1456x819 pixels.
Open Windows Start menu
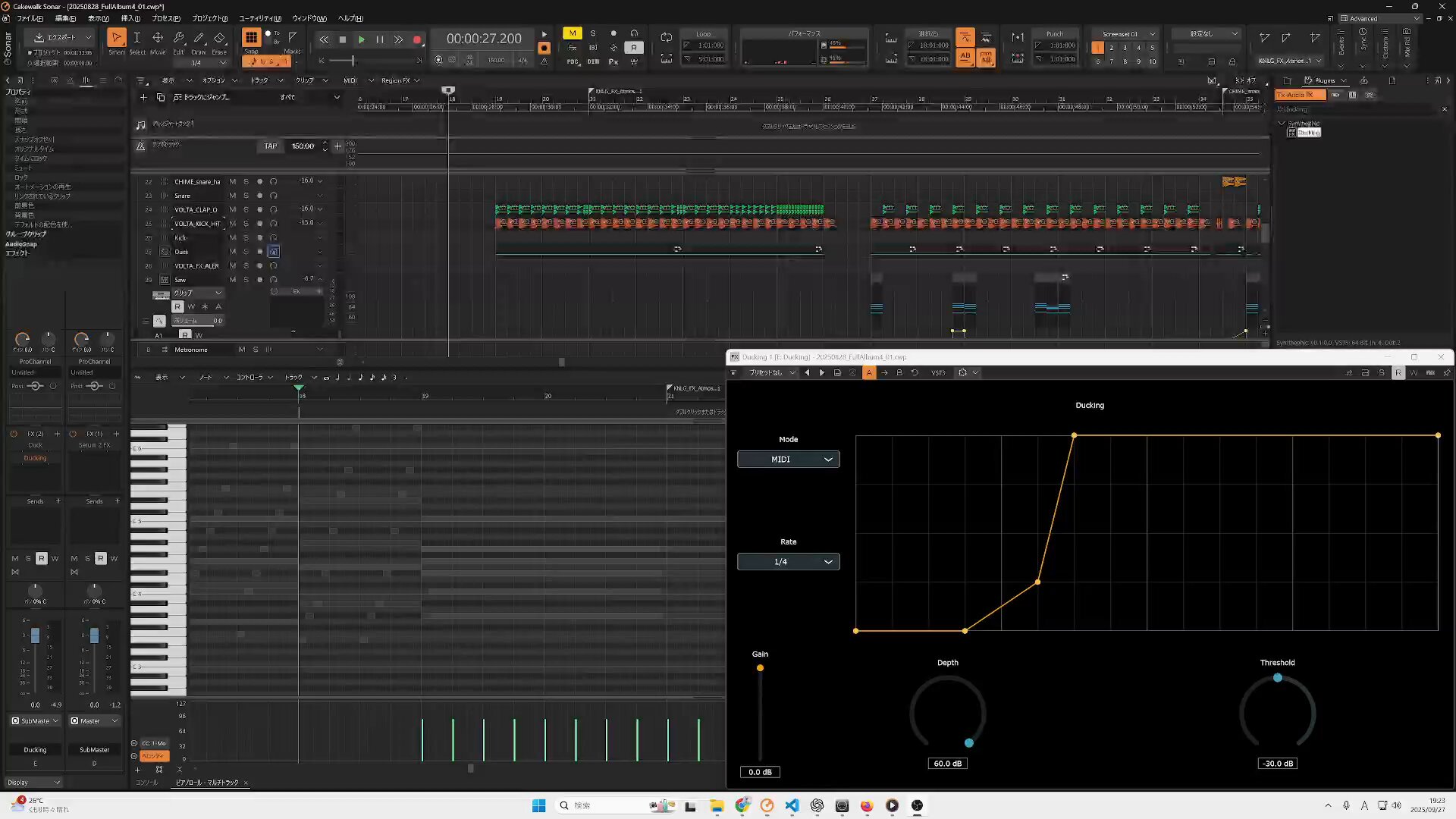[538, 805]
